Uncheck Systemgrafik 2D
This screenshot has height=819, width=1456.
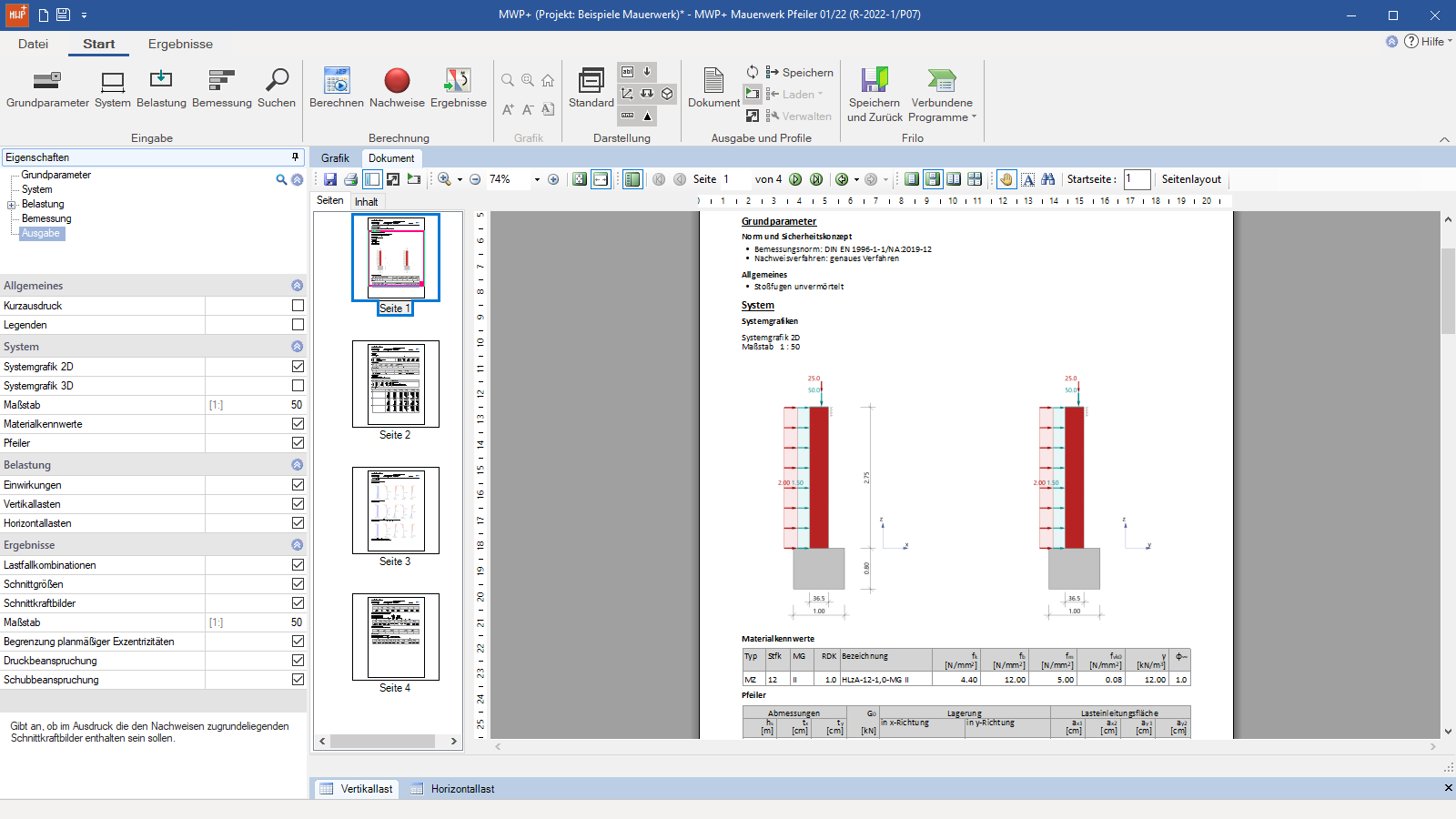pyautogui.click(x=298, y=367)
